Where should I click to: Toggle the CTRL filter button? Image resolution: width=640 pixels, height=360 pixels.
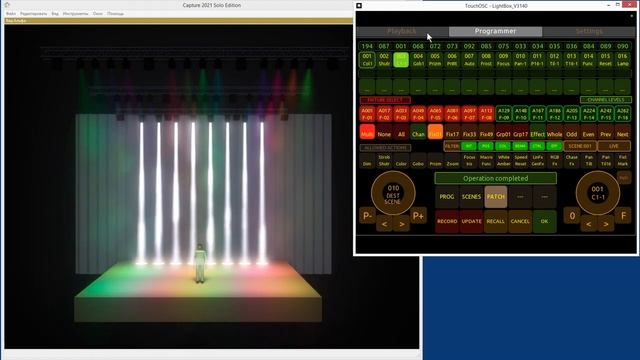pos(537,146)
